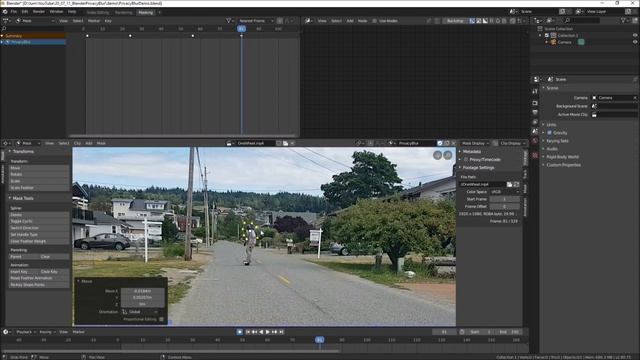The width and height of the screenshot is (640, 360).
Task: Toggle the Collection exclude checkbox in outliner
Action: pos(547,36)
